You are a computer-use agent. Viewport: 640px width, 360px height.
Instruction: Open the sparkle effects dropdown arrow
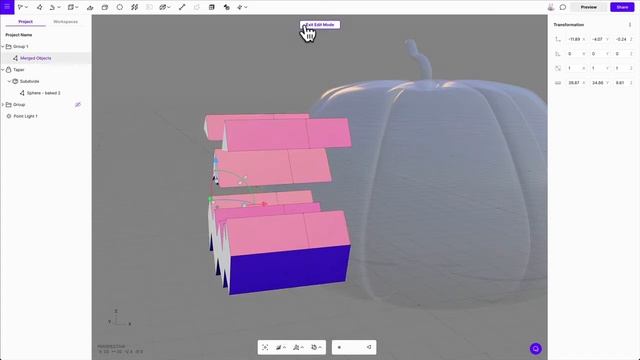tap(246, 7)
